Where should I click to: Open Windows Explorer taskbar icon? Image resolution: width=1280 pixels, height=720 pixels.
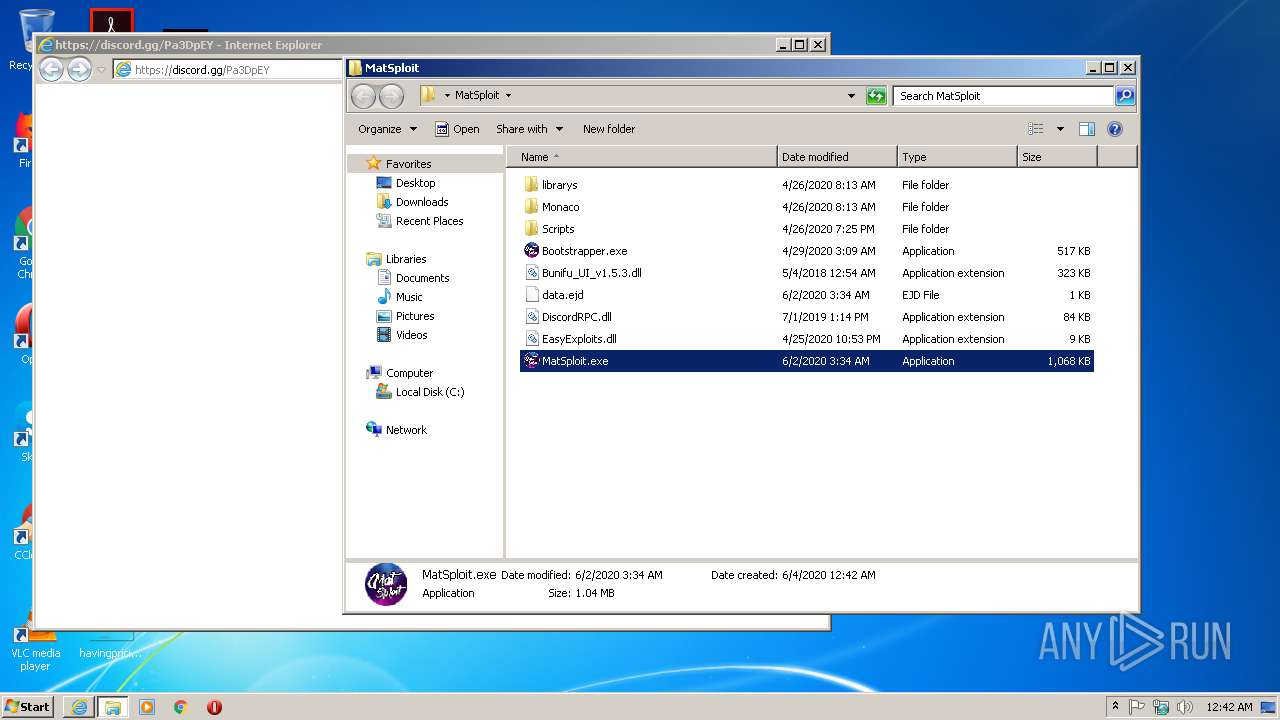point(113,707)
